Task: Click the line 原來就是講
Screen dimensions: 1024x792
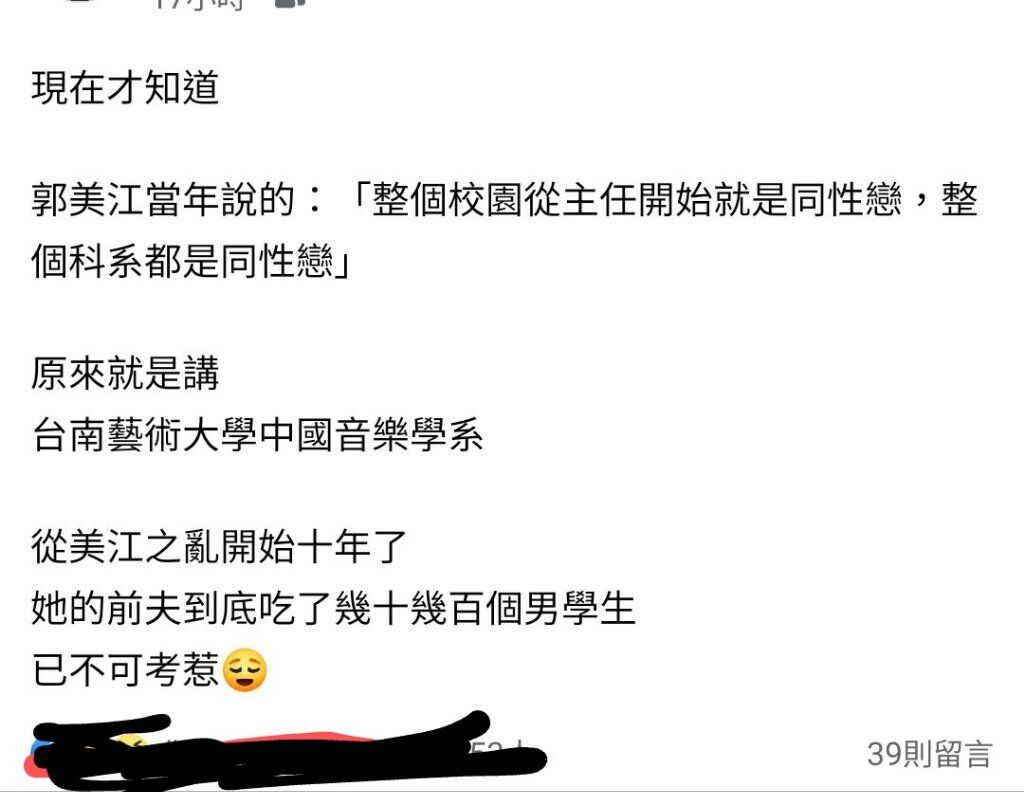Action: click(x=125, y=373)
